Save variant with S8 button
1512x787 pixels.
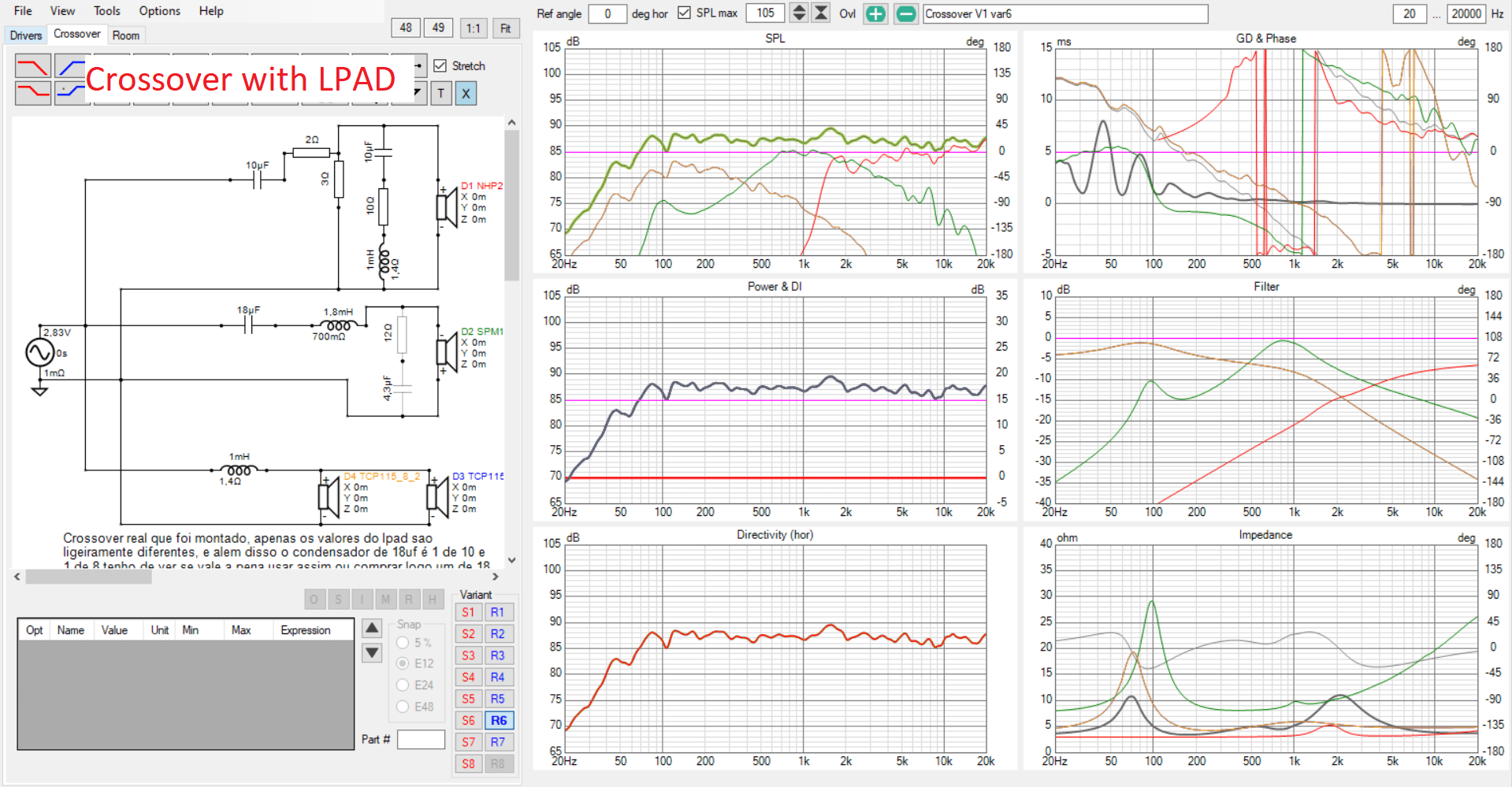tap(468, 763)
